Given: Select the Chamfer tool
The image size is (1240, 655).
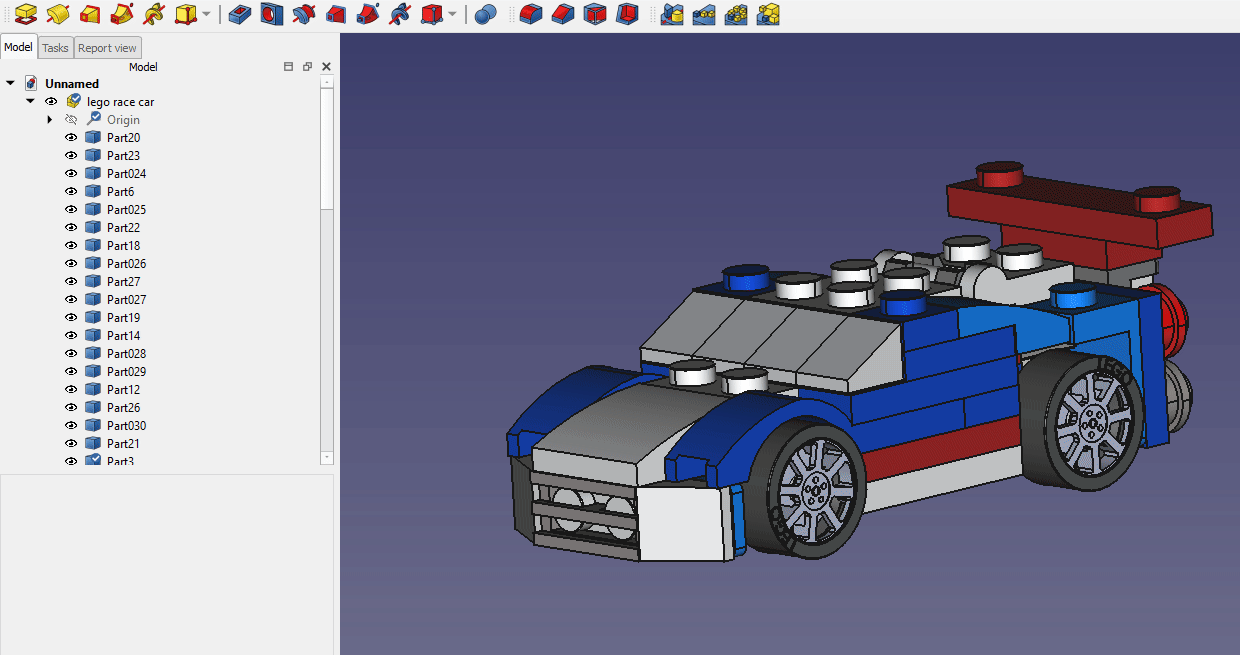Looking at the screenshot, I should pos(563,14).
